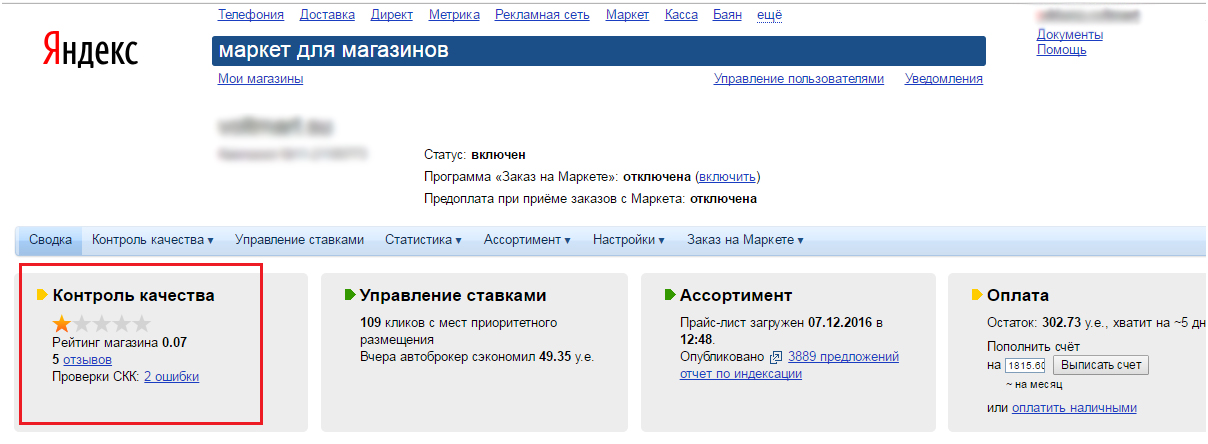The height and width of the screenshot is (444, 1208).
Task: Open the Телефония link
Action: tap(251, 15)
